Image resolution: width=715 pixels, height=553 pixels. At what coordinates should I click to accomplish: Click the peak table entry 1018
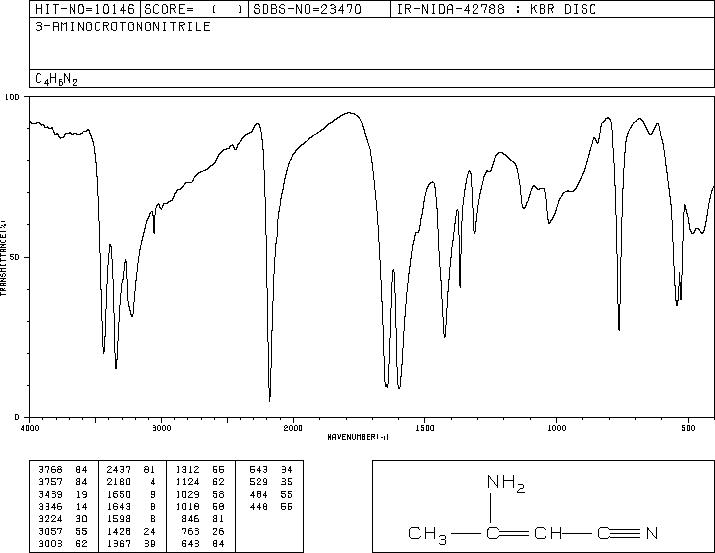(187, 506)
